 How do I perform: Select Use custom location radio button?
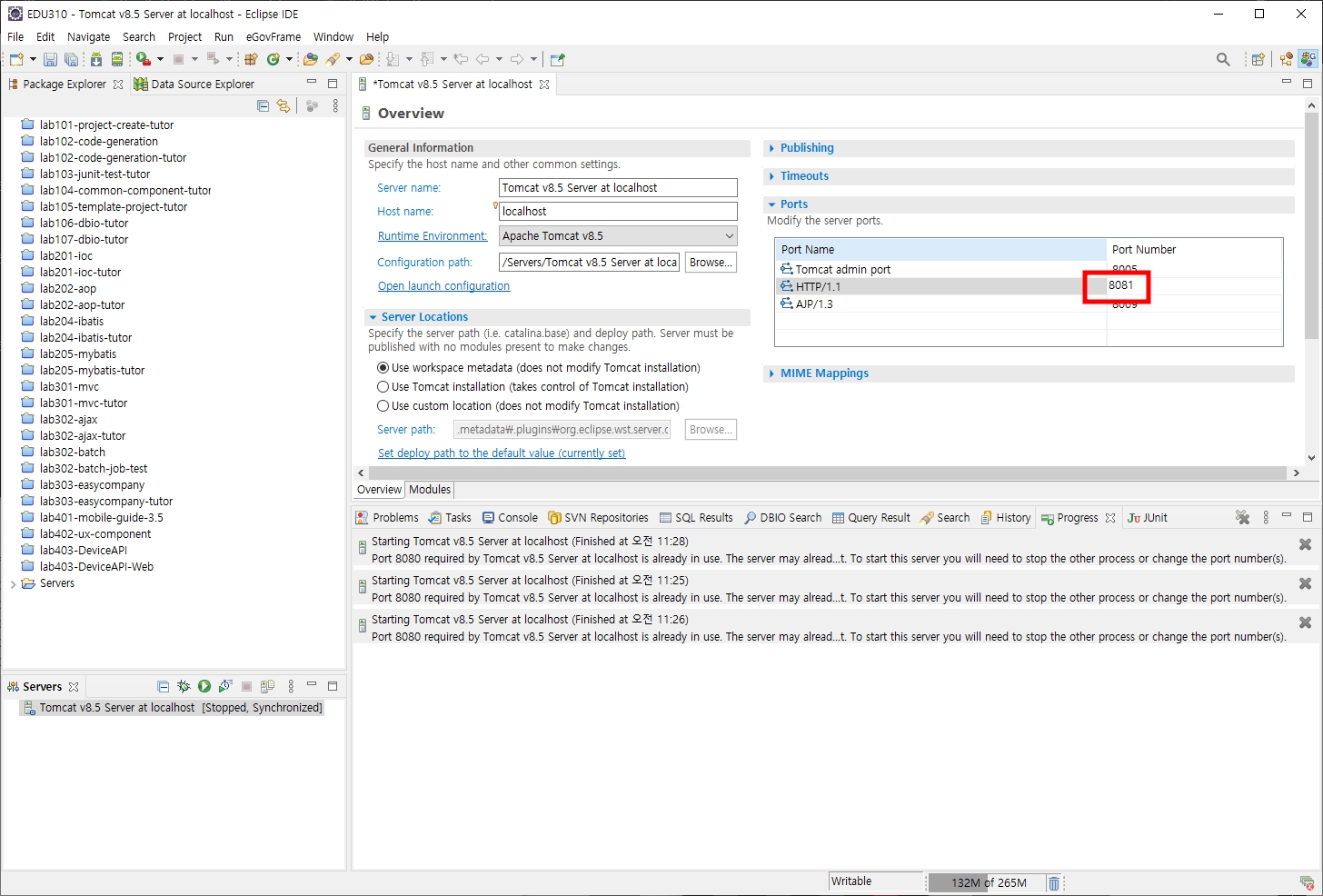point(383,406)
